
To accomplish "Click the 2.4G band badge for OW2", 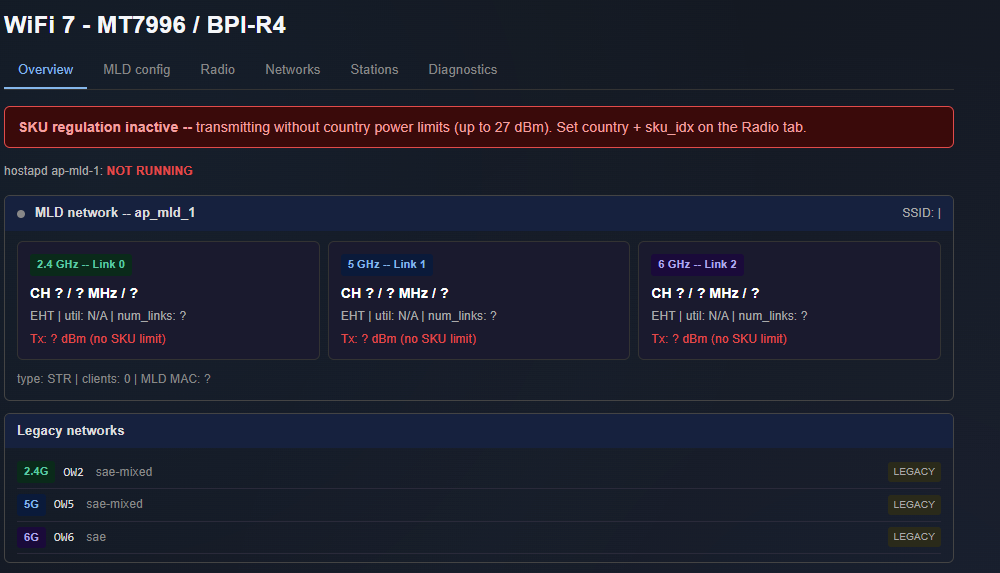I will coord(36,472).
